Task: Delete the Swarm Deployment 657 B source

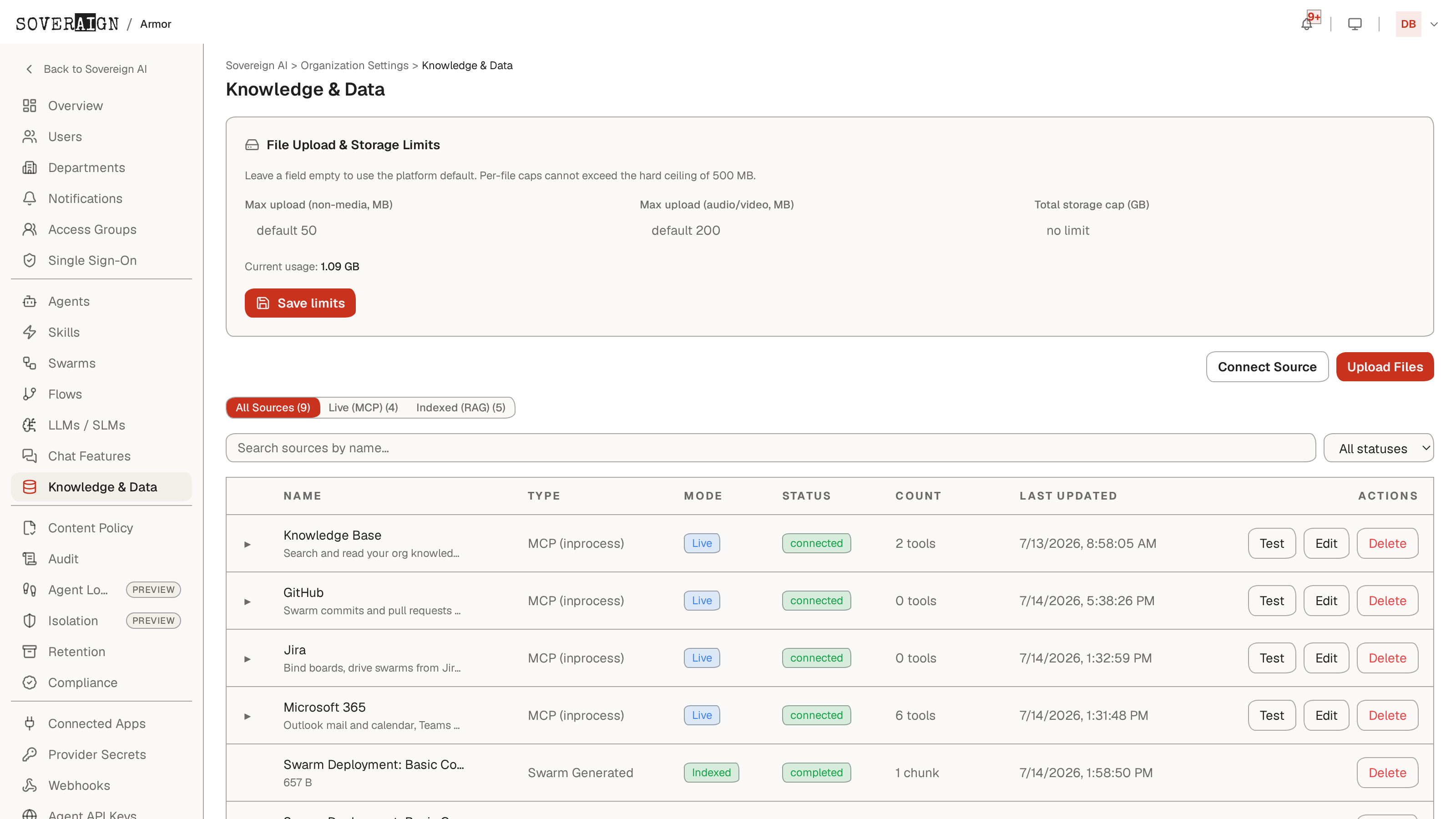Action: [1387, 773]
